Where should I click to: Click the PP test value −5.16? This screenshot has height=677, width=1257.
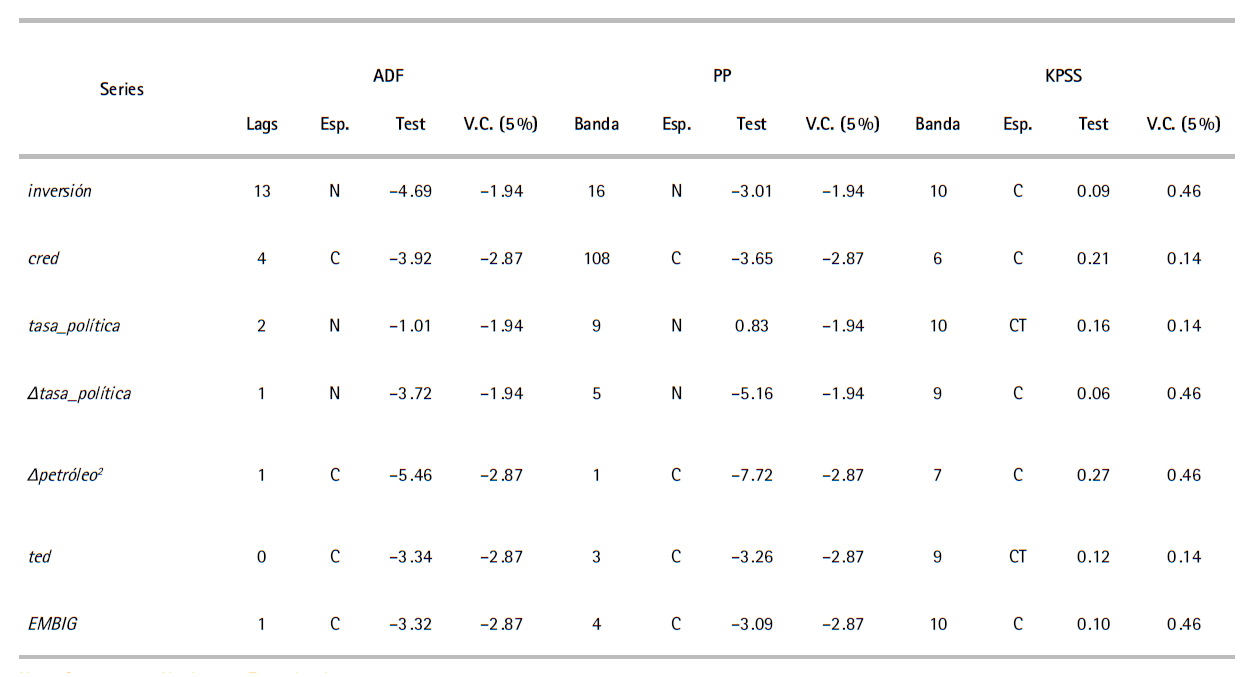(x=752, y=393)
